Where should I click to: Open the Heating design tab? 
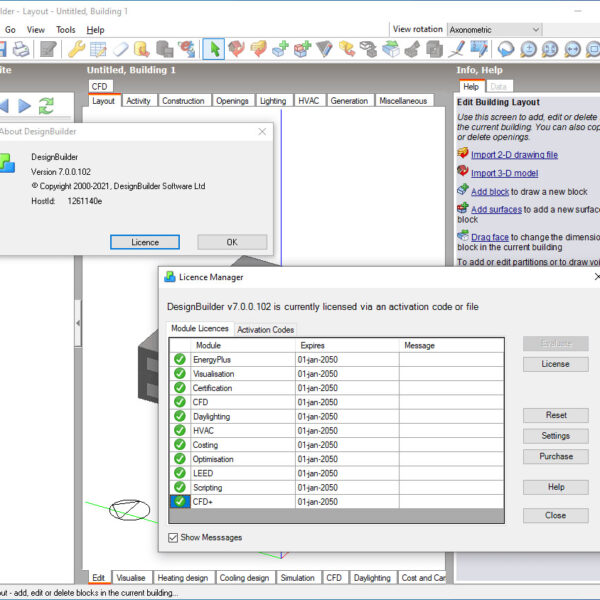183,578
